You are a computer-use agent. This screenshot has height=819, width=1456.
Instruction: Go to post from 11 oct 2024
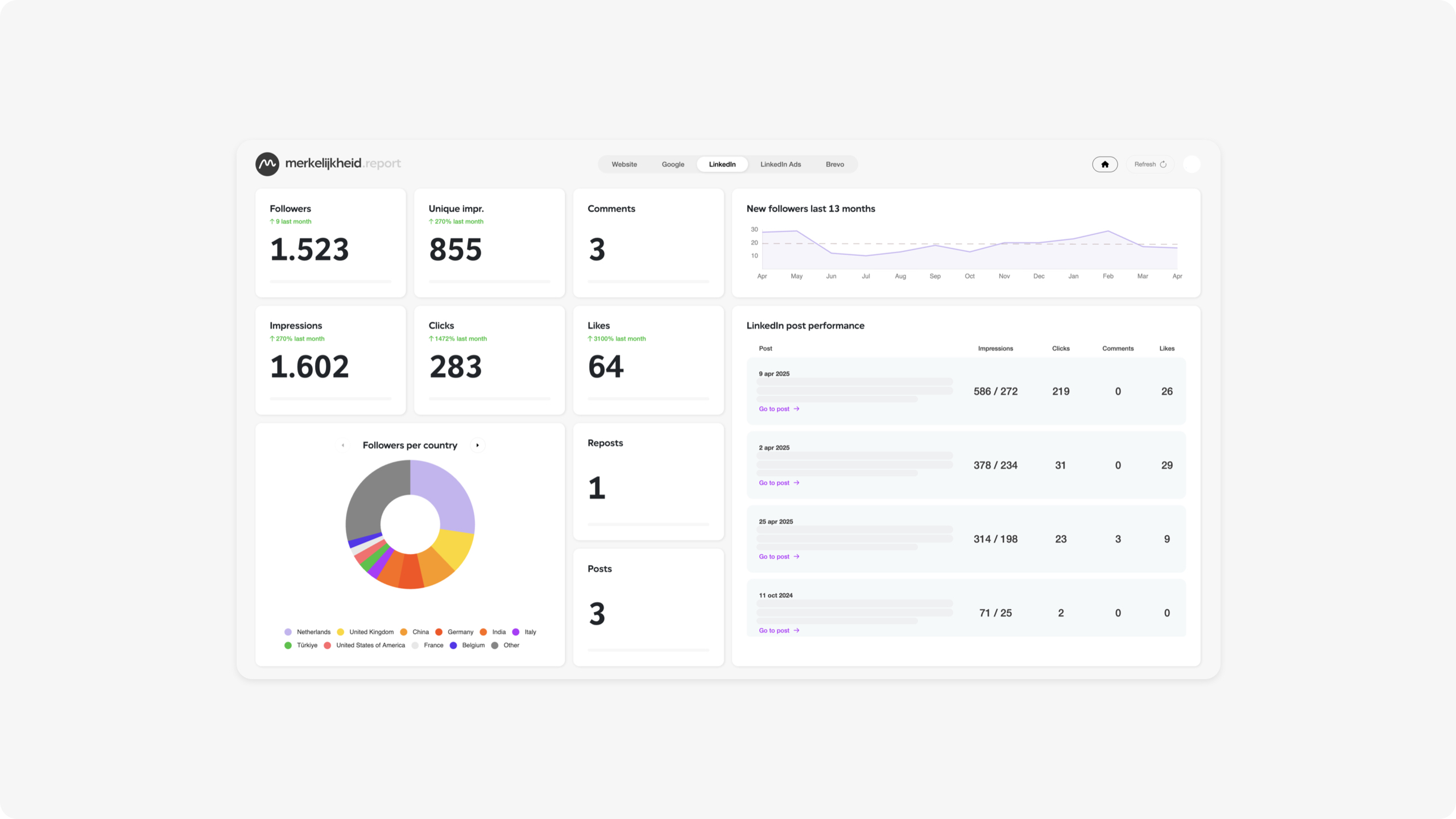tap(779, 631)
